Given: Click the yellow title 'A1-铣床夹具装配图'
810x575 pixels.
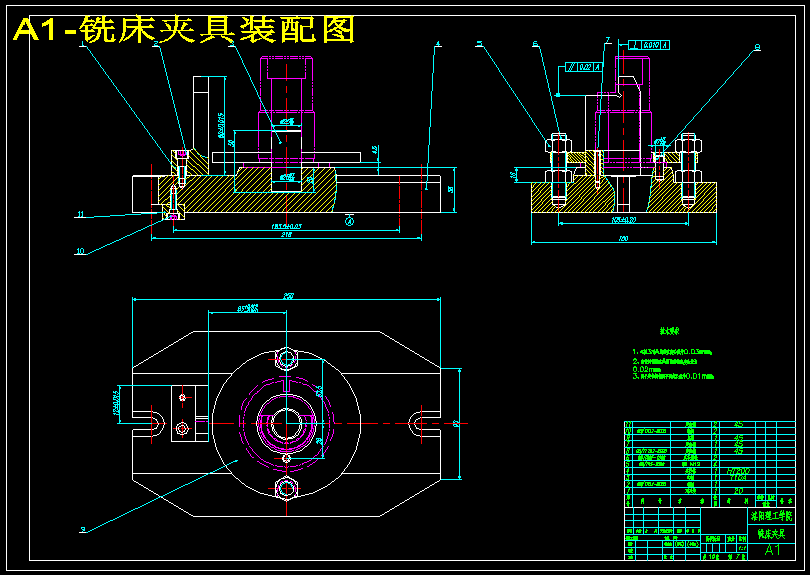Looking at the screenshot, I should coord(184,29).
